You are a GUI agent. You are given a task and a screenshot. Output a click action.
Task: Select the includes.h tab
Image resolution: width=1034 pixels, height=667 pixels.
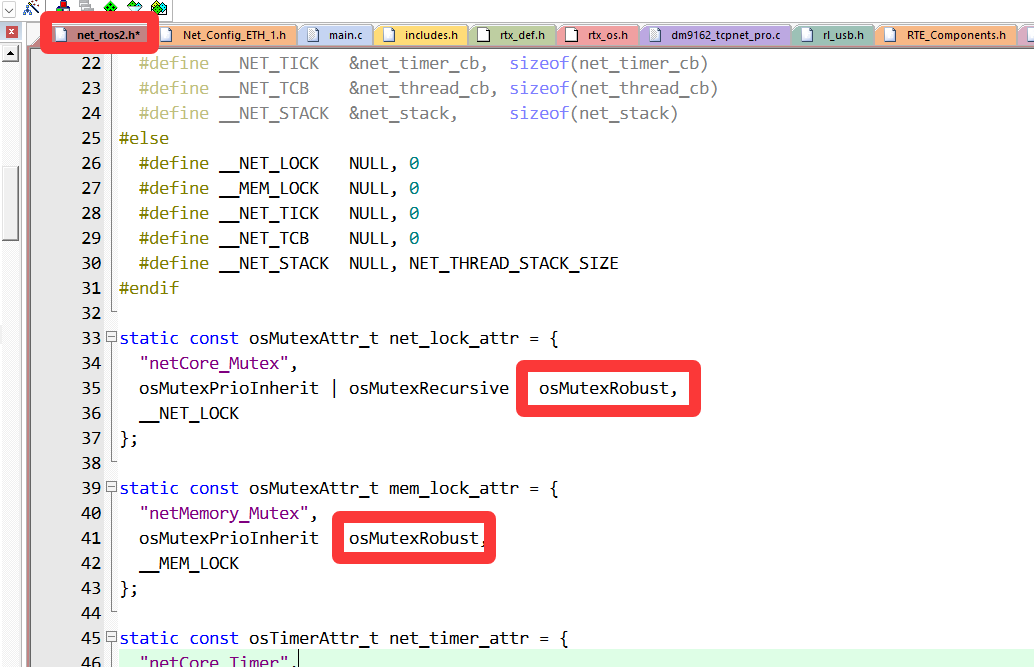point(421,35)
